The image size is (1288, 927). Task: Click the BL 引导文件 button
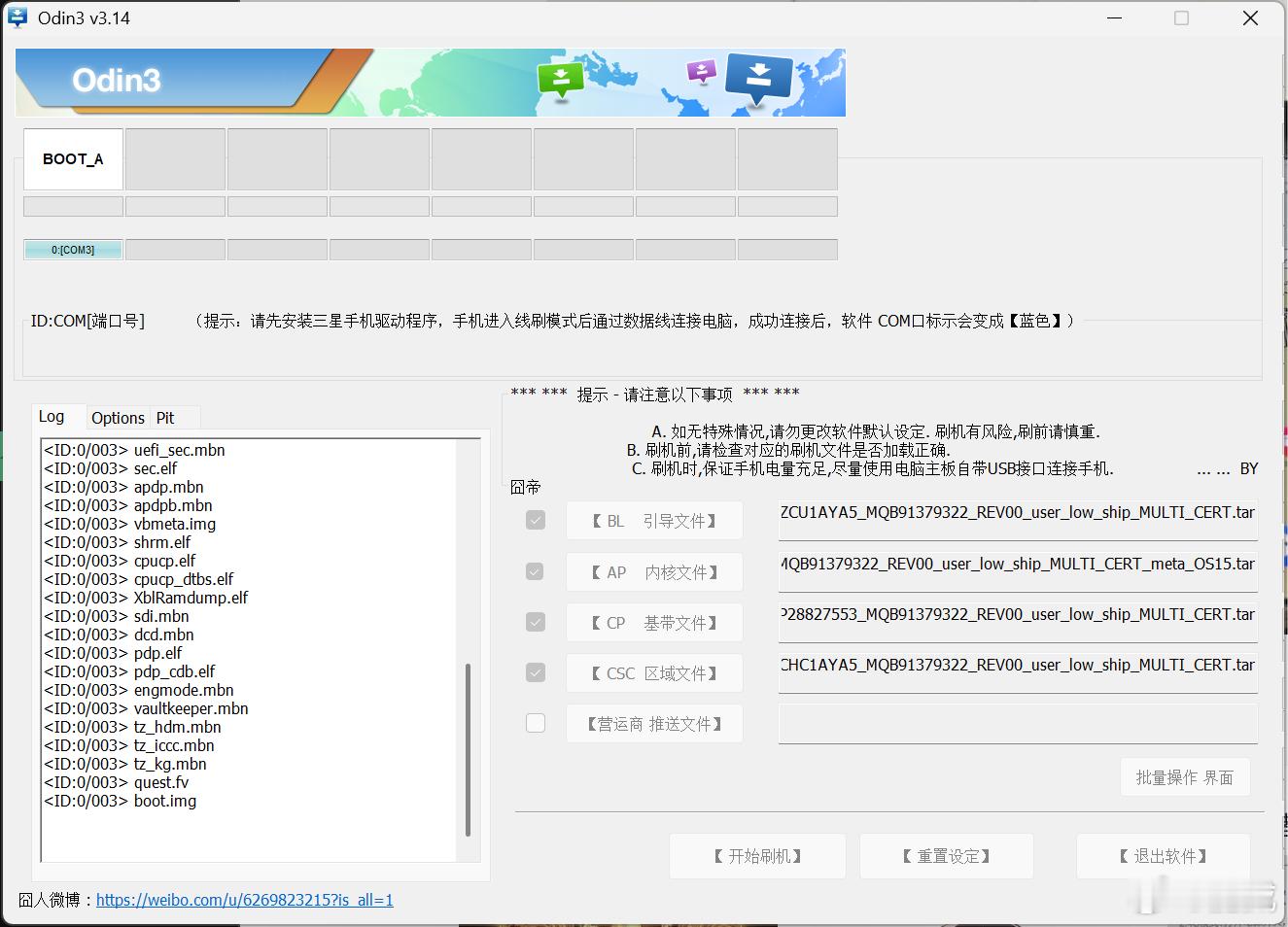pos(654,521)
